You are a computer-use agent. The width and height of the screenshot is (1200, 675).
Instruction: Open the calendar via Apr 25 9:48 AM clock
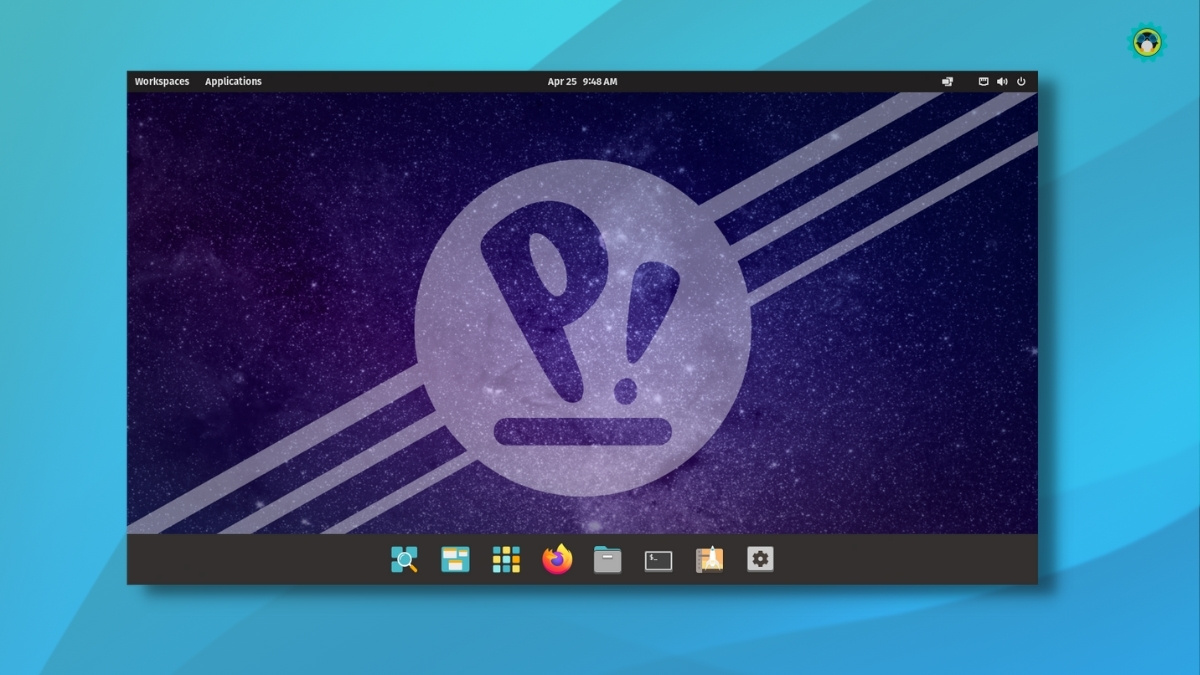(x=582, y=82)
